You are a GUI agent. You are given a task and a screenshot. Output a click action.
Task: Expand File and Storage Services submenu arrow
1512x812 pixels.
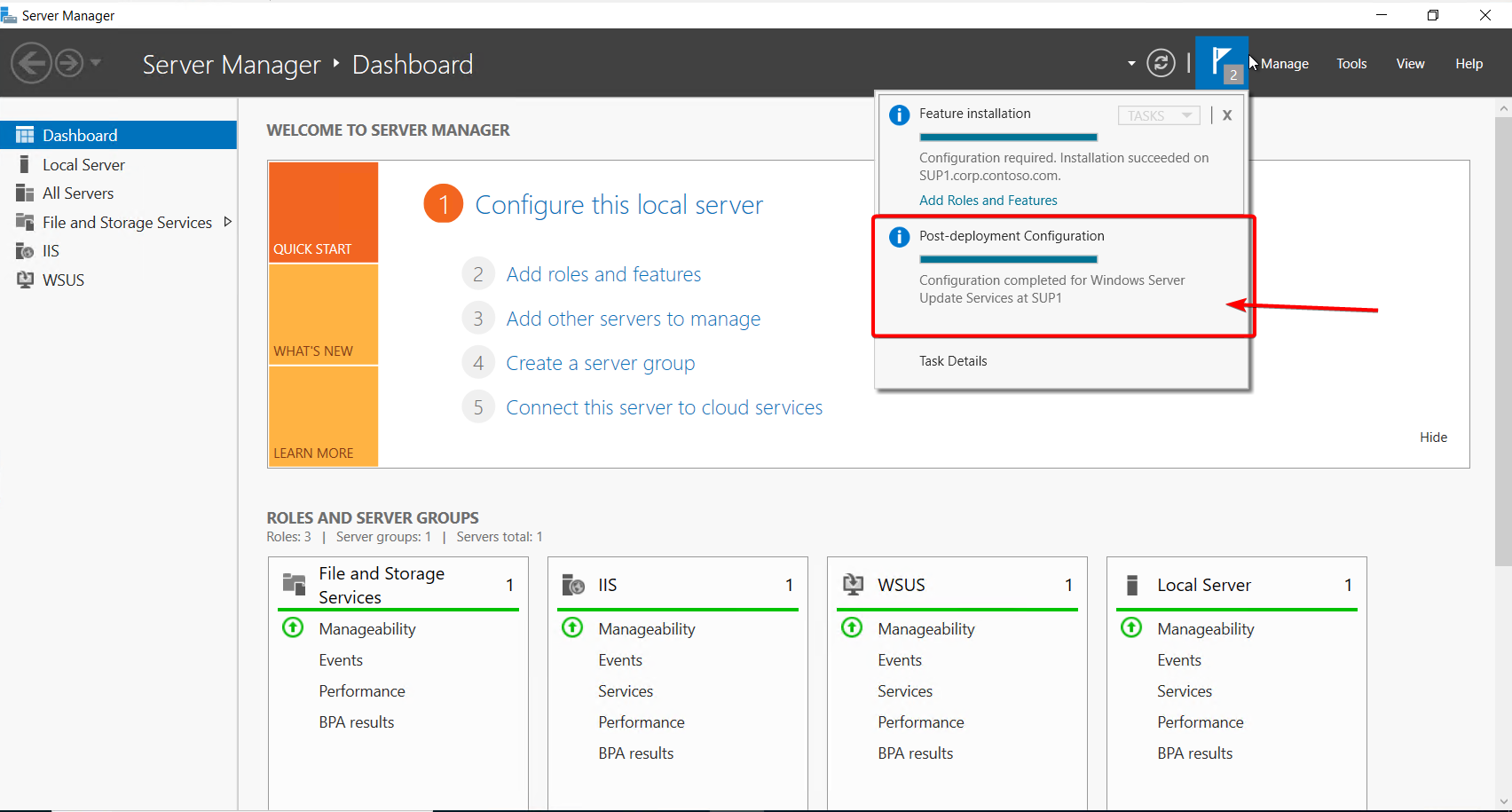(x=227, y=222)
